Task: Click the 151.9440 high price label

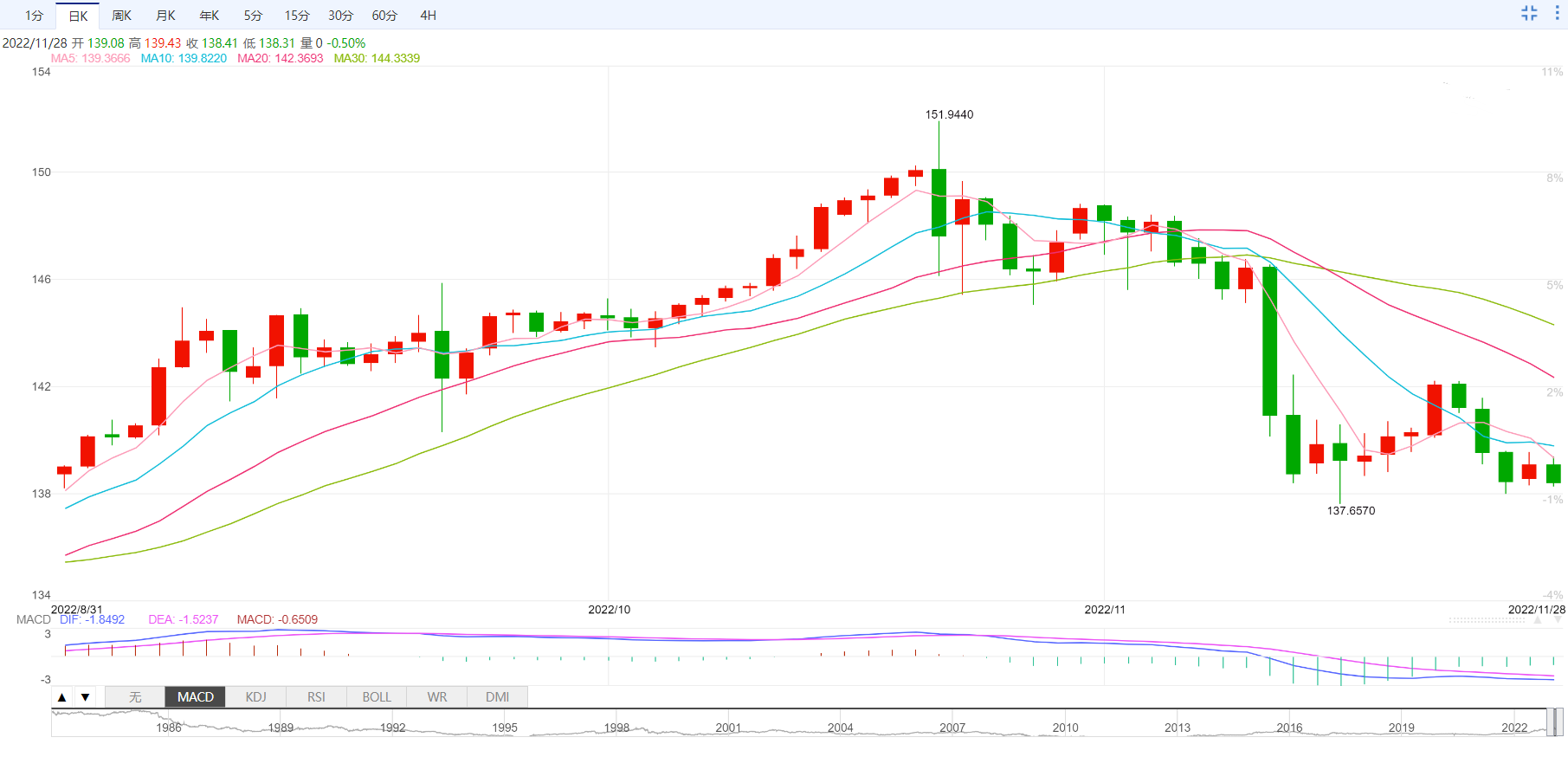Action: [949, 114]
